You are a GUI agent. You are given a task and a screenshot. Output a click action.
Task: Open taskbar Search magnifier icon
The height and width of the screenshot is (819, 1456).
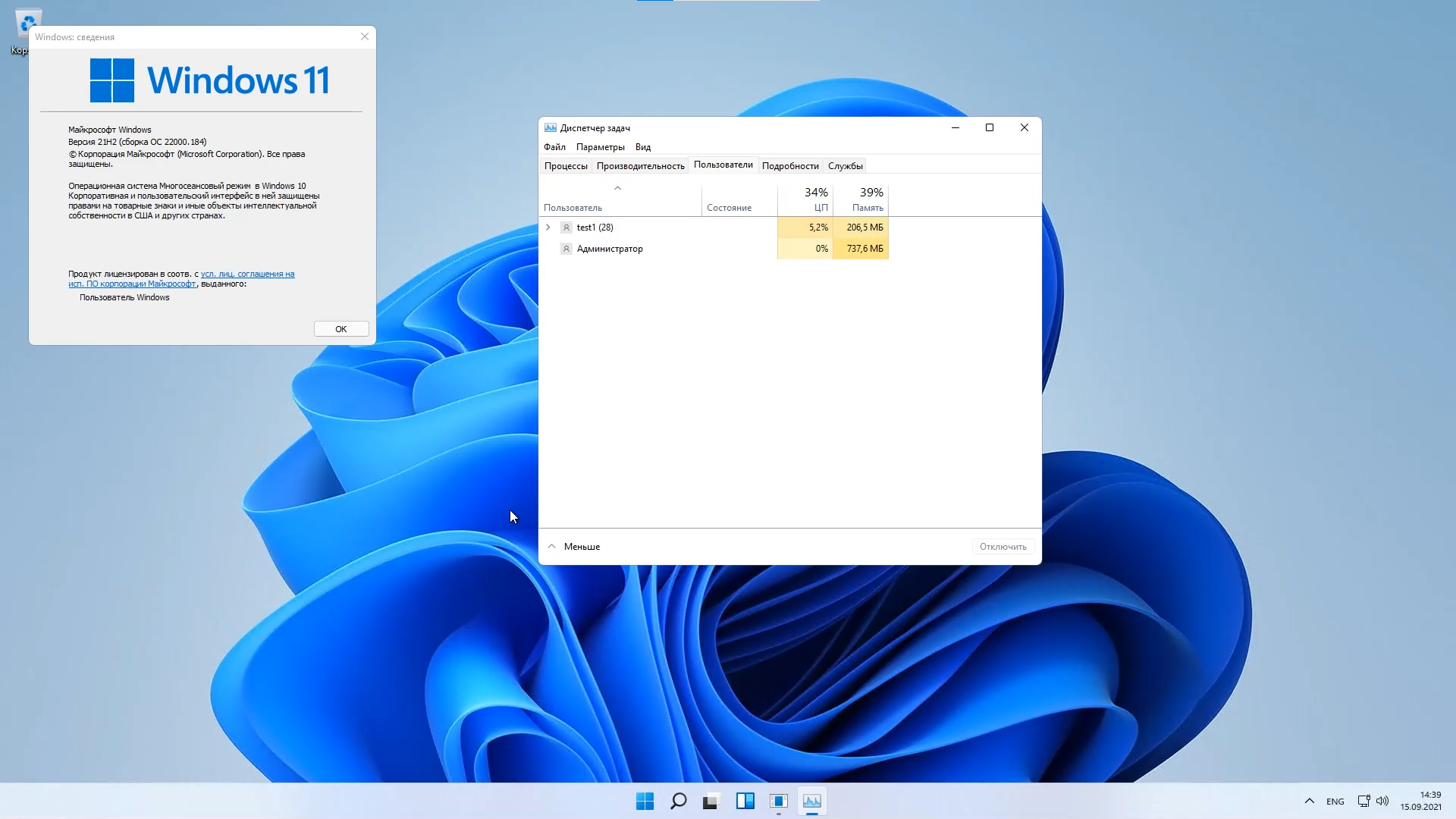678,801
